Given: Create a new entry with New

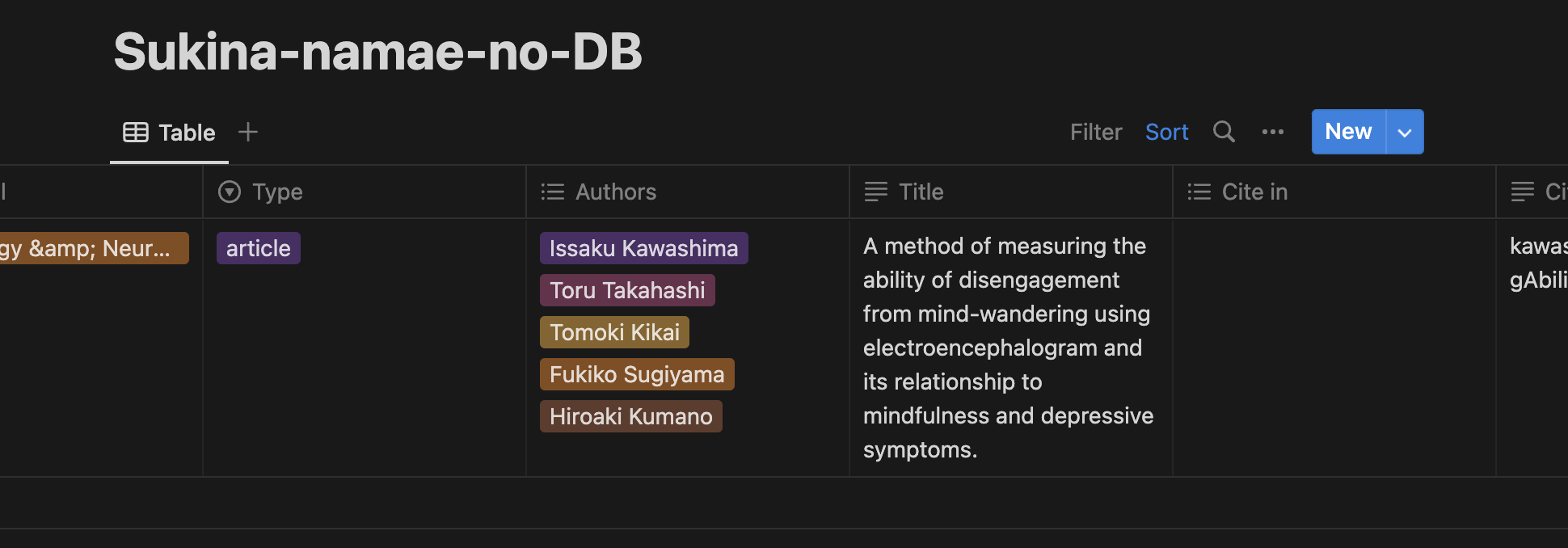Looking at the screenshot, I should tap(1348, 132).
